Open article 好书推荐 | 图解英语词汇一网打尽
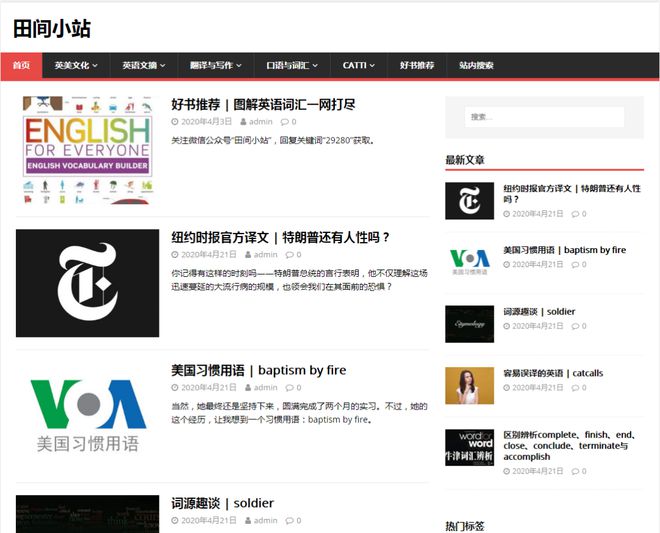660x533 pixels. click(x=263, y=104)
